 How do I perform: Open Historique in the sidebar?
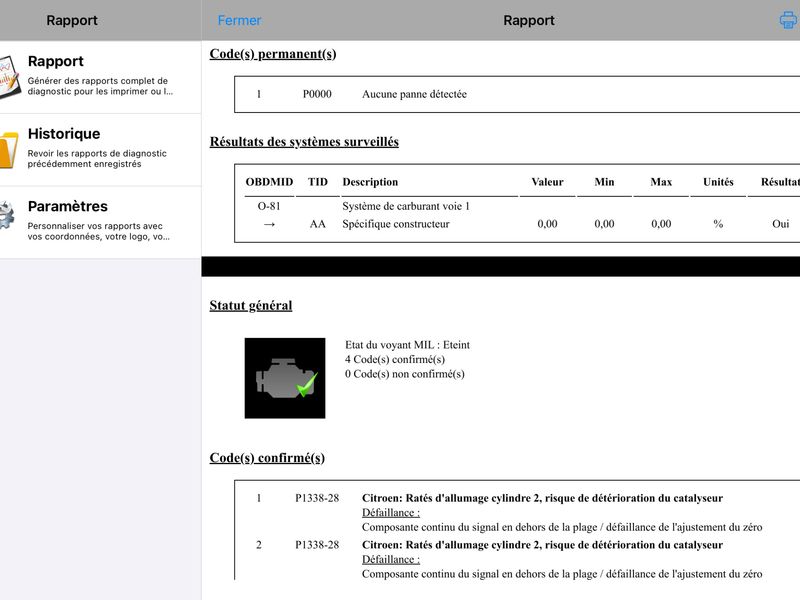coord(101,150)
